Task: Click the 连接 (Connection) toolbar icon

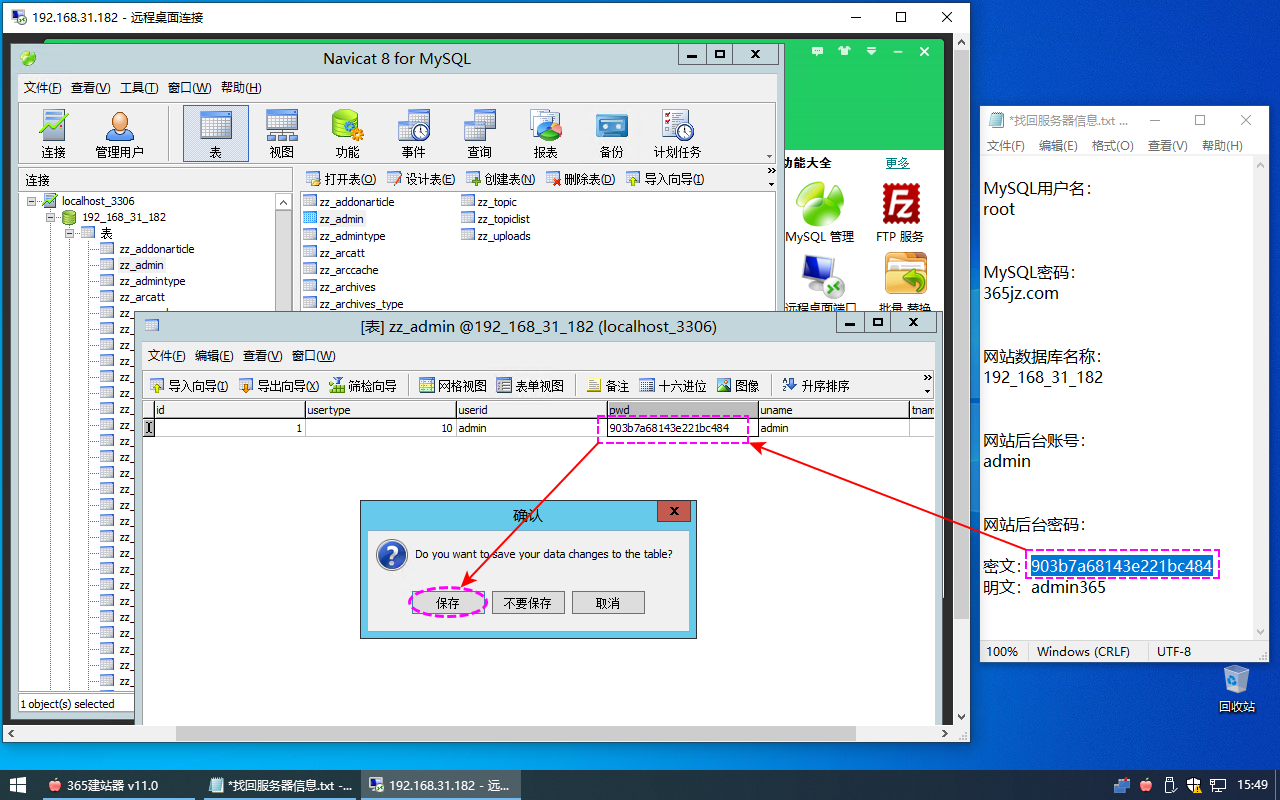Action: pyautogui.click(x=53, y=134)
